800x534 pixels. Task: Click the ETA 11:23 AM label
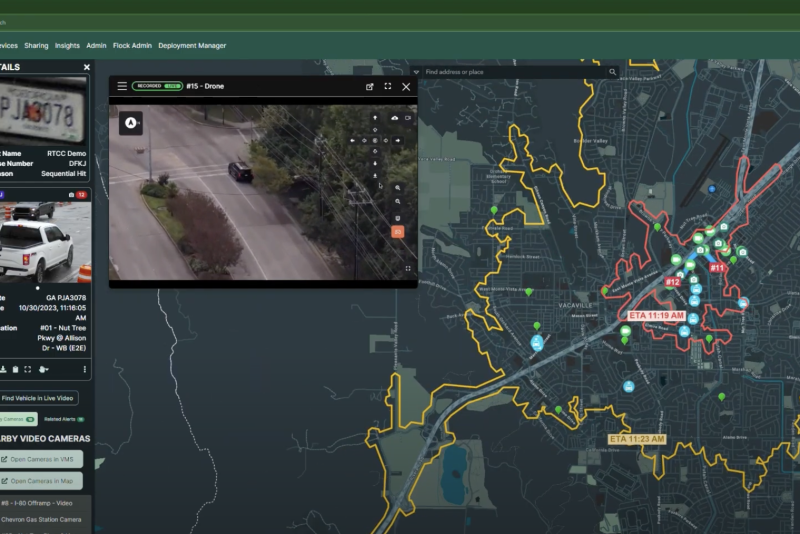[x=637, y=439]
